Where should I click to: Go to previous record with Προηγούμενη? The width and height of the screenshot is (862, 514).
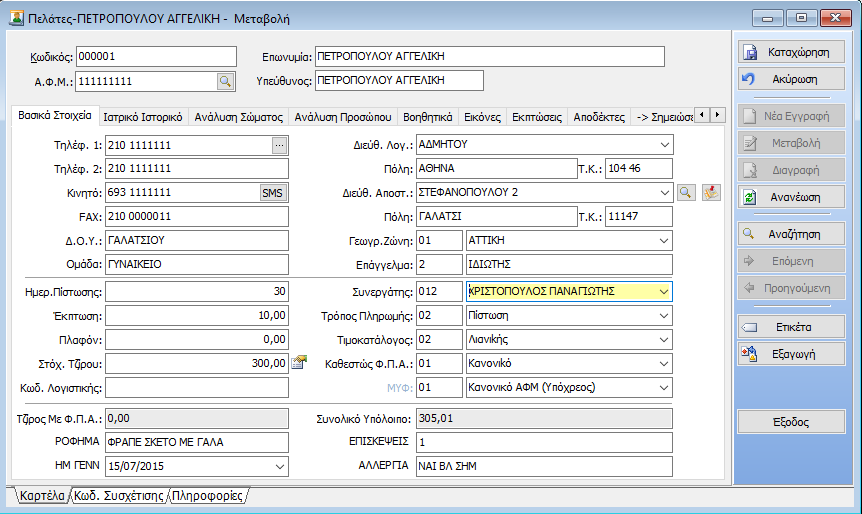click(791, 288)
